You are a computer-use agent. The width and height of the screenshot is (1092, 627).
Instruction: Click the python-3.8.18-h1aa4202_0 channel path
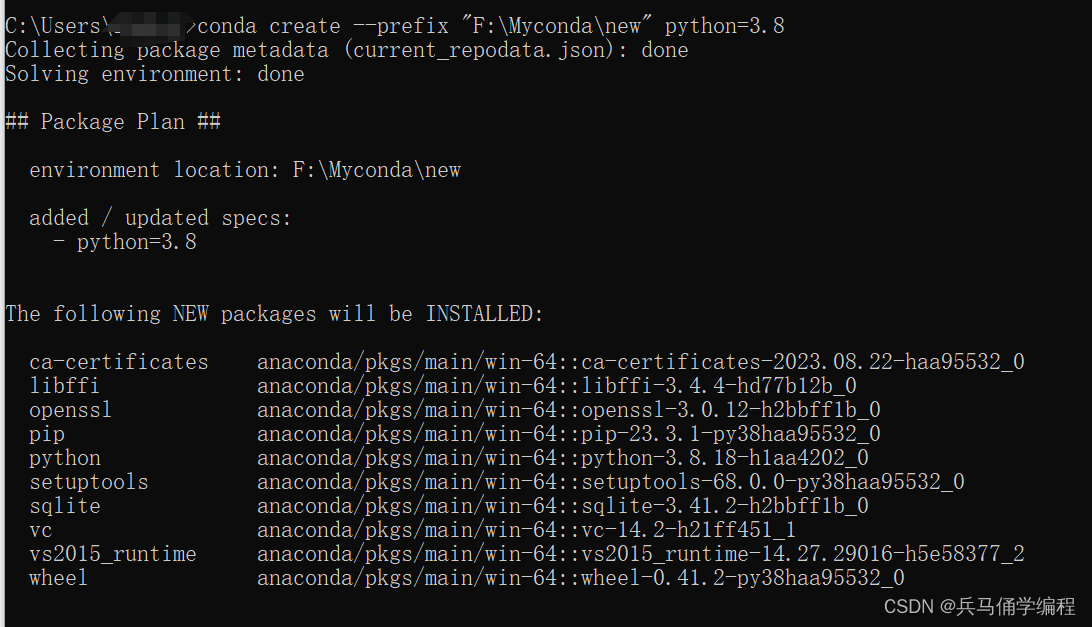(562, 458)
